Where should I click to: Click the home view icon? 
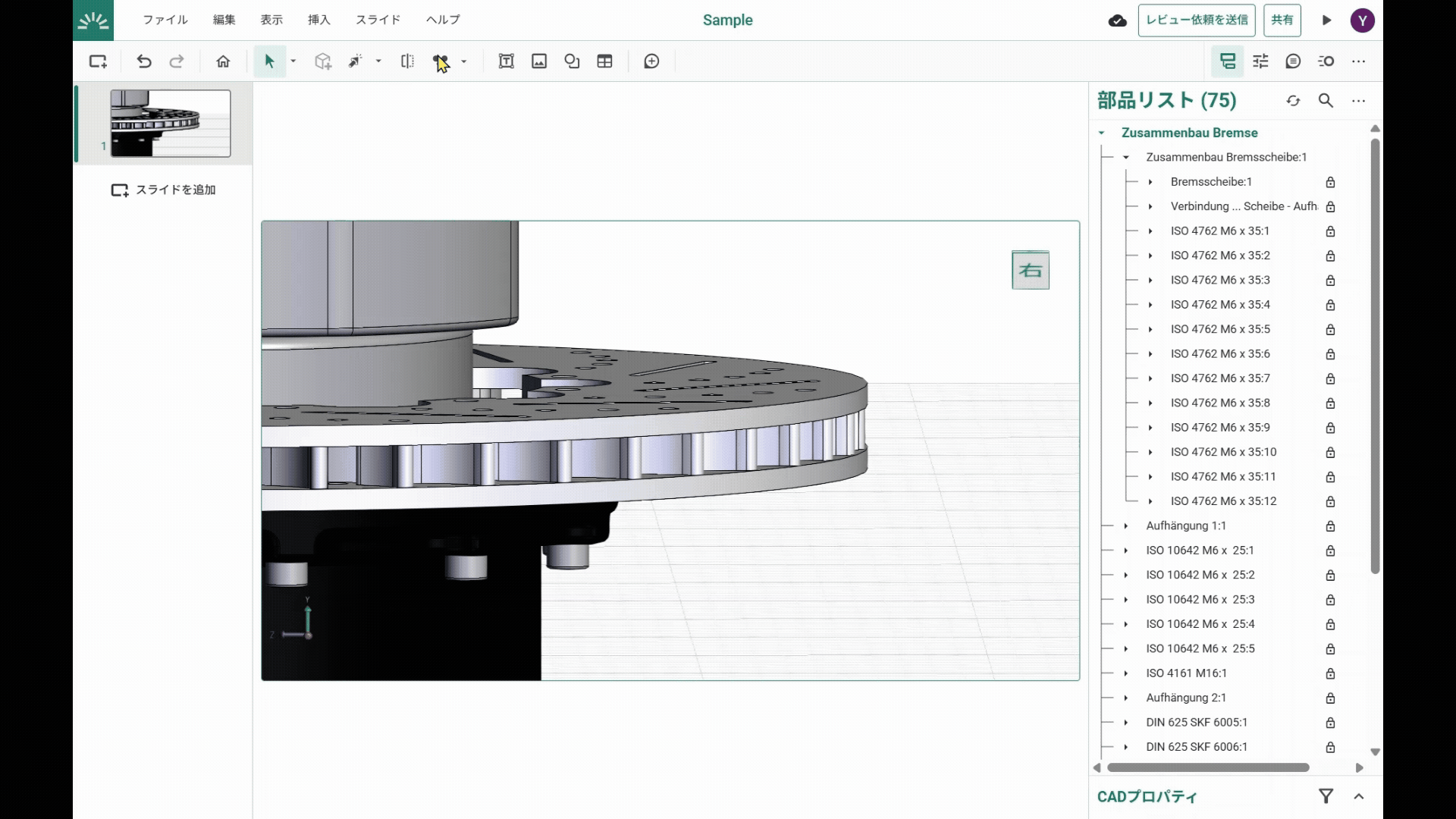tap(223, 61)
